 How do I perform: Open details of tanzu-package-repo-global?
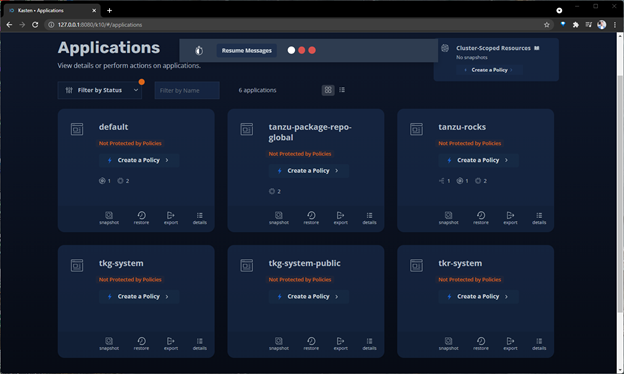[369, 218]
